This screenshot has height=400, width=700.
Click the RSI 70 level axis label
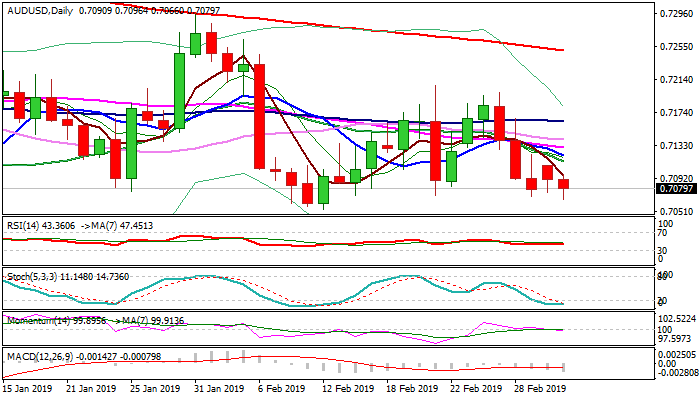[x=661, y=233]
